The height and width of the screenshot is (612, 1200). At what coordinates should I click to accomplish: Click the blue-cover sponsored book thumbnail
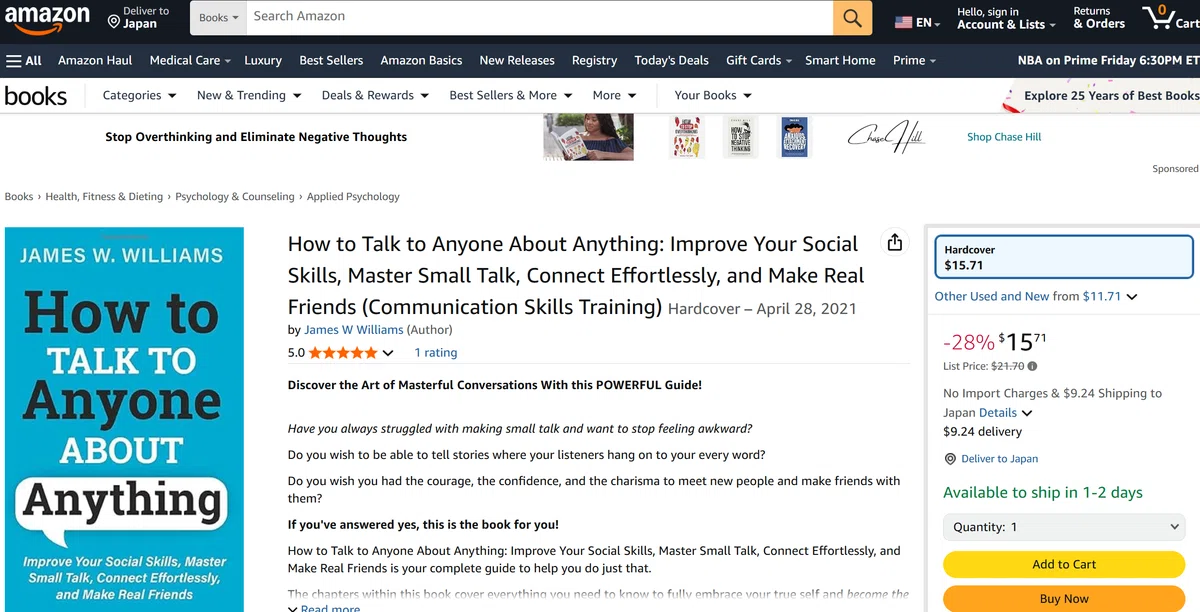pyautogui.click(x=794, y=137)
